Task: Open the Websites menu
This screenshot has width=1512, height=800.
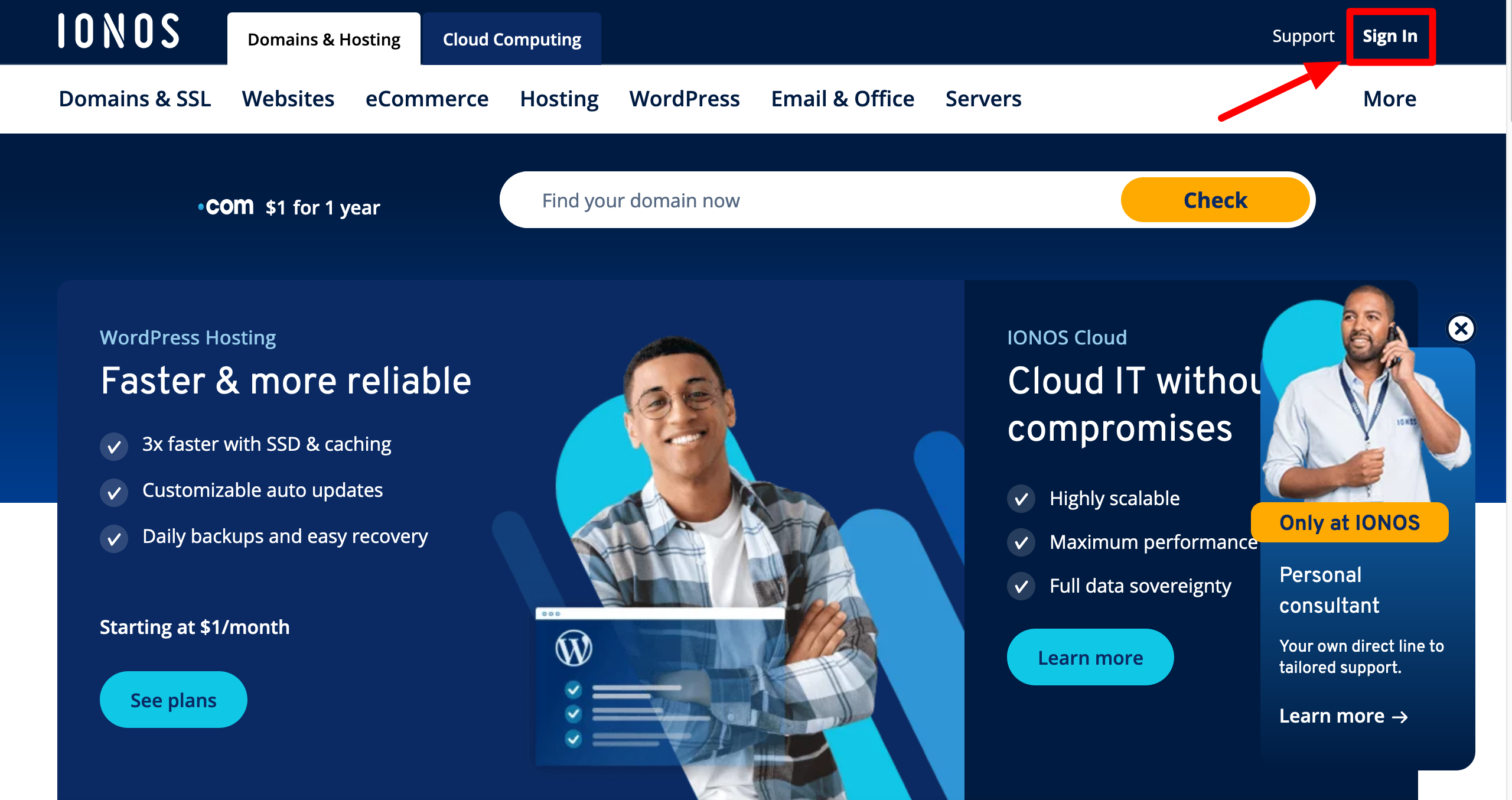Action: 288,99
